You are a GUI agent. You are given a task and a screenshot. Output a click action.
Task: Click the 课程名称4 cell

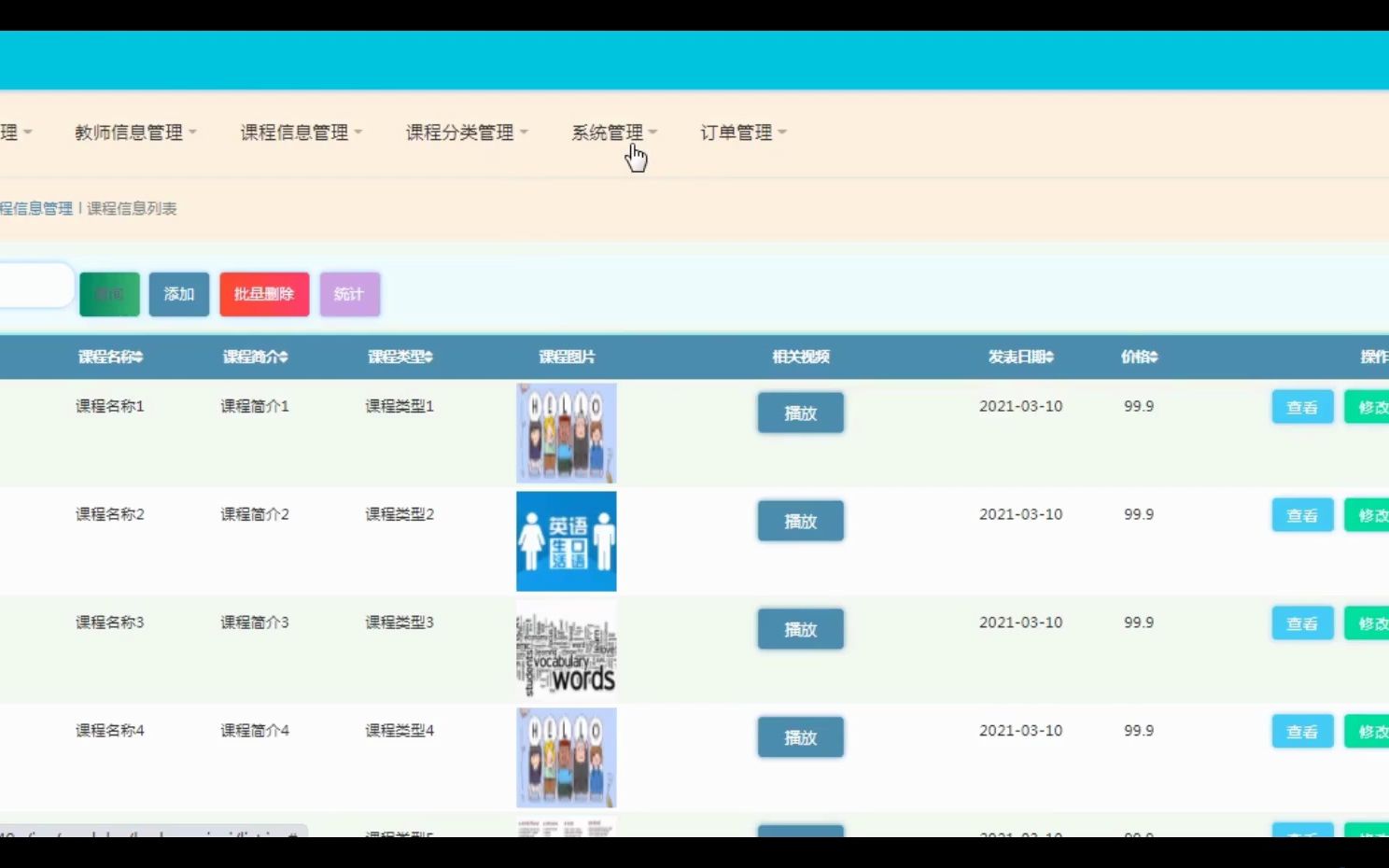tap(110, 731)
